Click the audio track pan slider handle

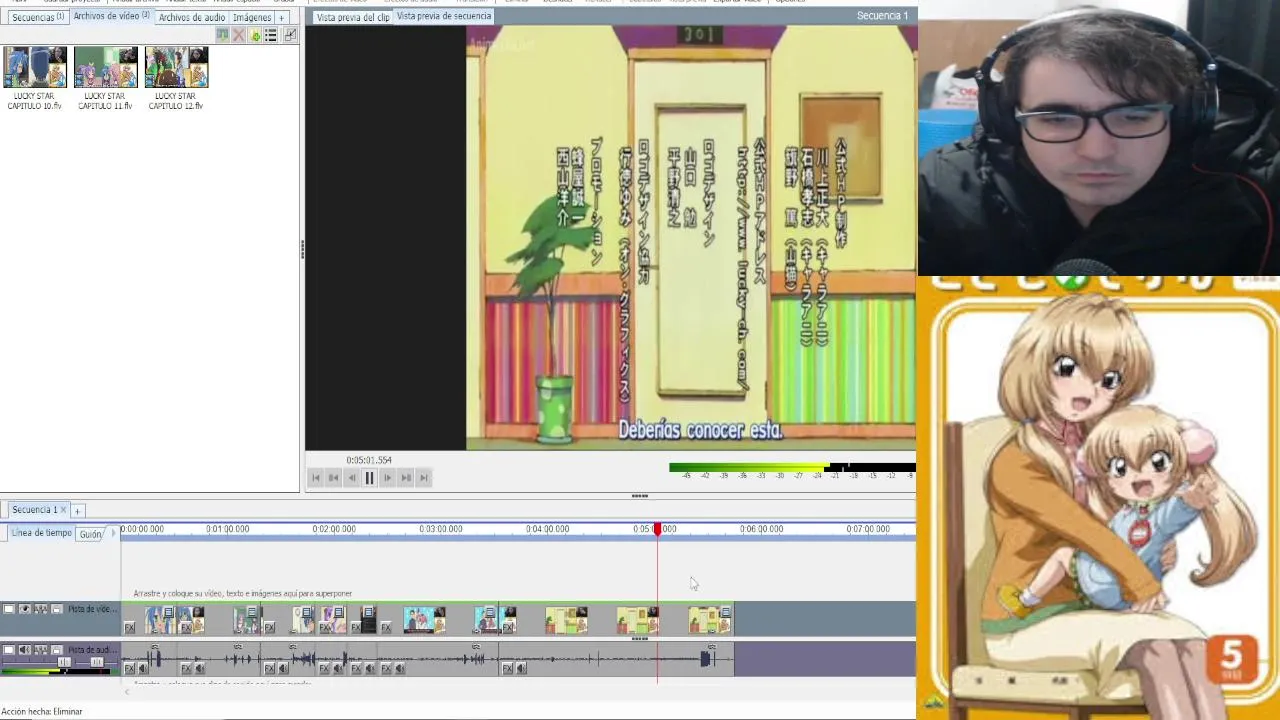(96, 662)
